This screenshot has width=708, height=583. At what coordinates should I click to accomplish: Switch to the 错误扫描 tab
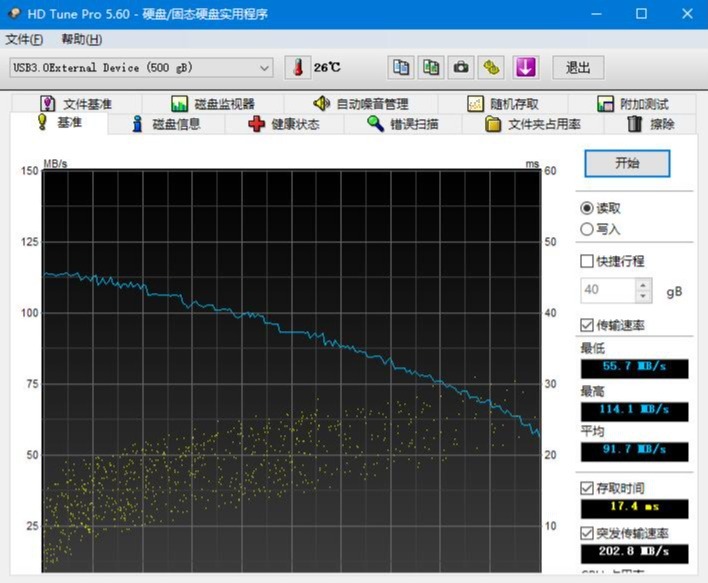(402, 124)
